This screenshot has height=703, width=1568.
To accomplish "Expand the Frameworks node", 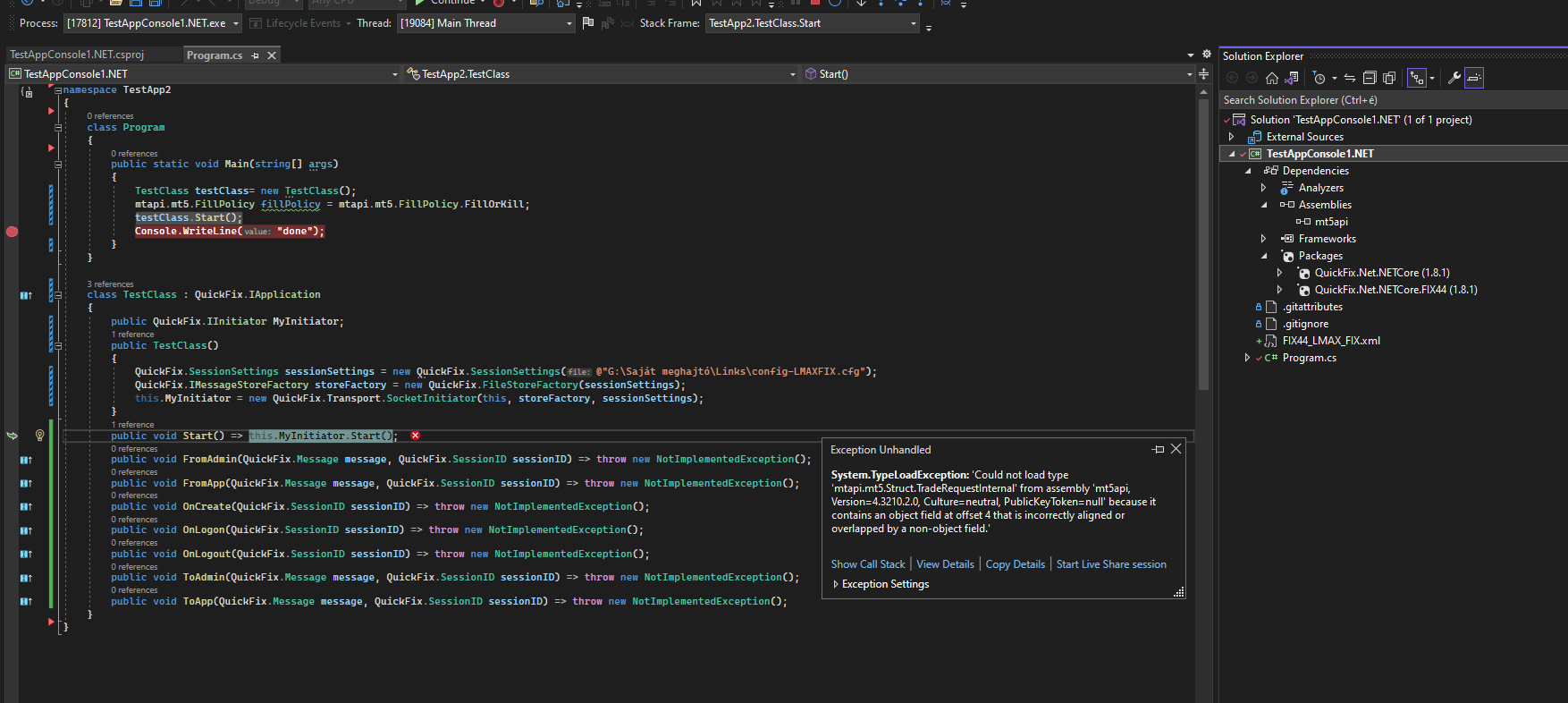I will (1263, 239).
